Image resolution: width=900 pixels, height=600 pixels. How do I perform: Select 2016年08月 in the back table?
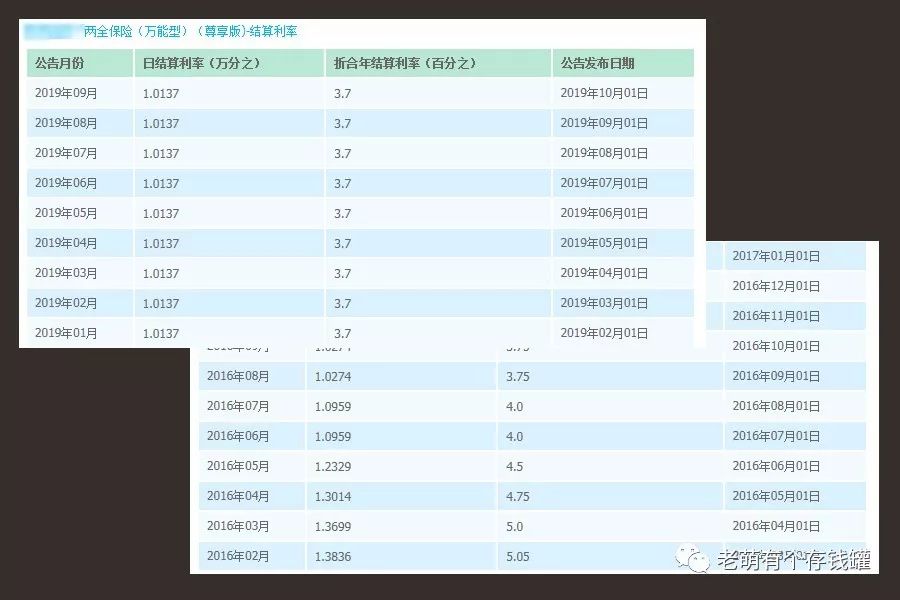[238, 376]
